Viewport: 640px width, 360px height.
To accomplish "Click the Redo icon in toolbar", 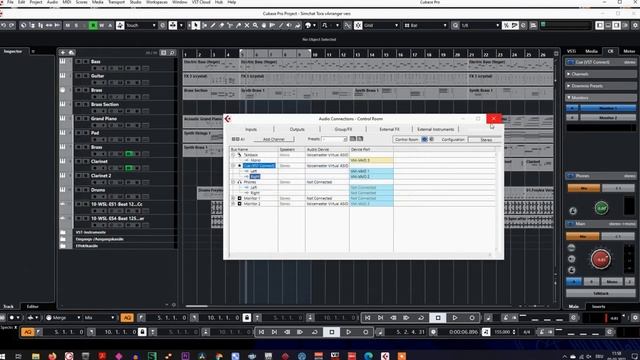I will (x=12, y=25).
